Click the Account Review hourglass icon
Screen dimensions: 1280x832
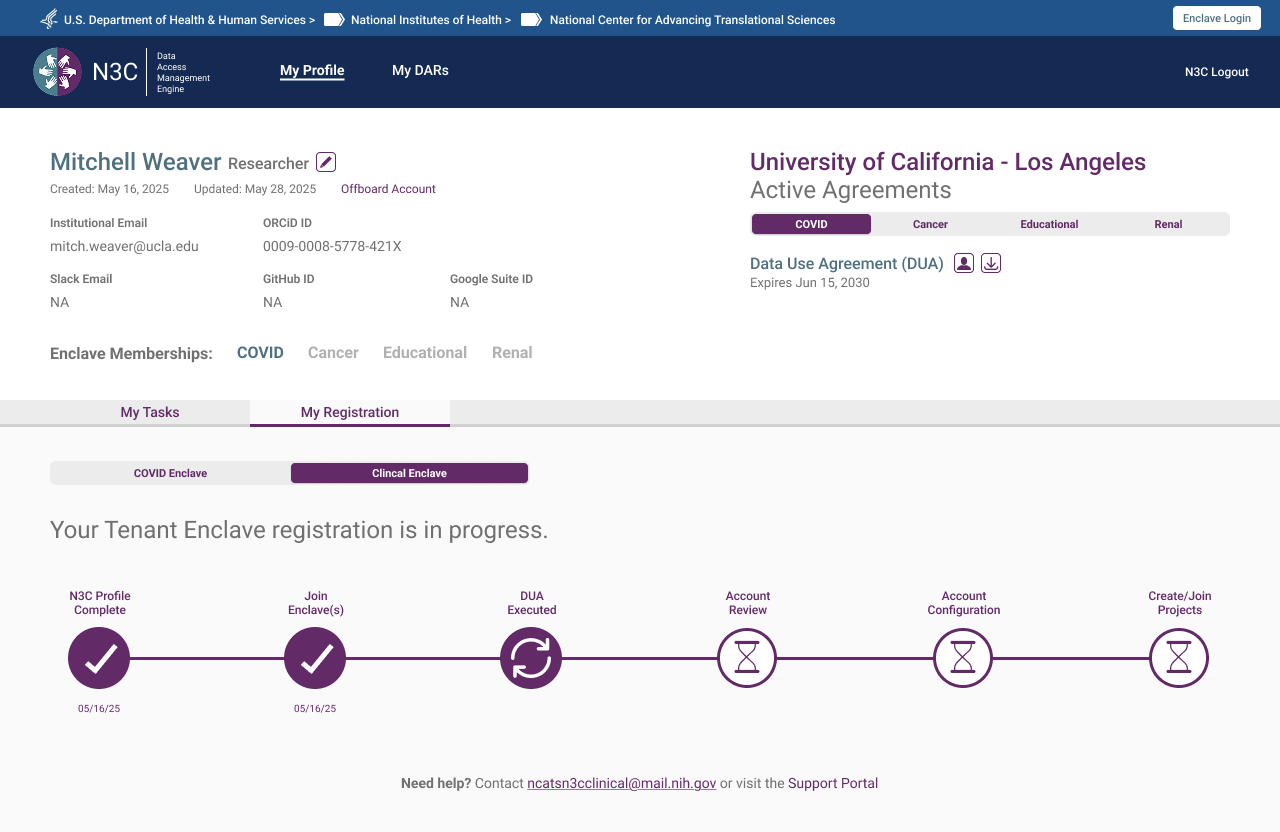tap(747, 658)
